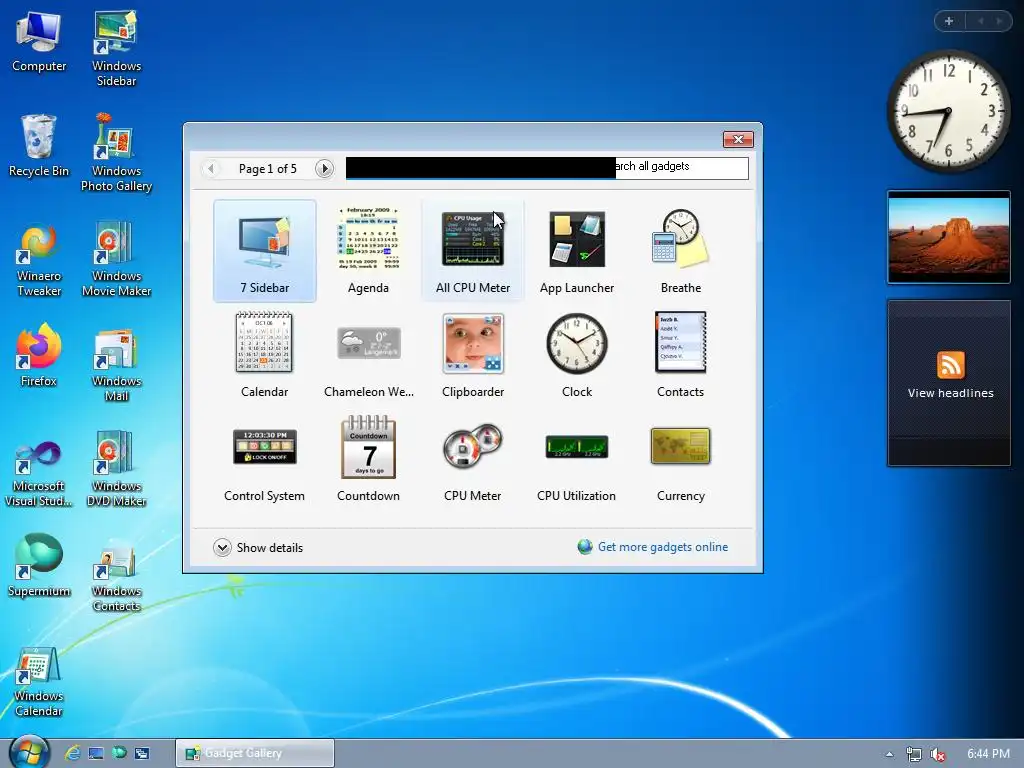
Task: Click the taskbar clock 6:44 PM
Action: (x=988, y=754)
